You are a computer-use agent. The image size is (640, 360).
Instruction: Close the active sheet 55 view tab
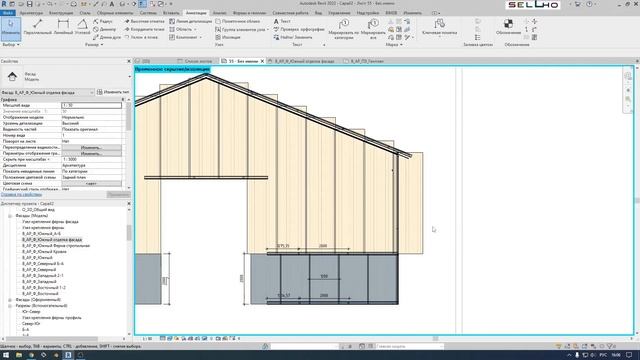pyautogui.click(x=262, y=61)
